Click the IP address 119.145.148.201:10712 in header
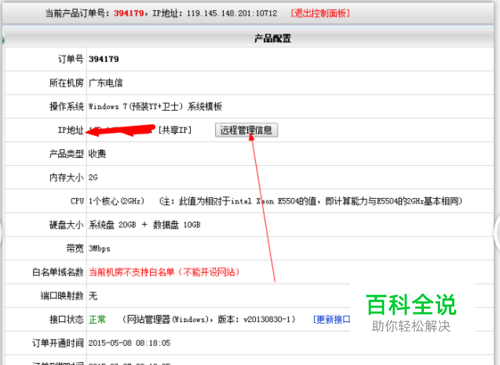 coord(232,13)
